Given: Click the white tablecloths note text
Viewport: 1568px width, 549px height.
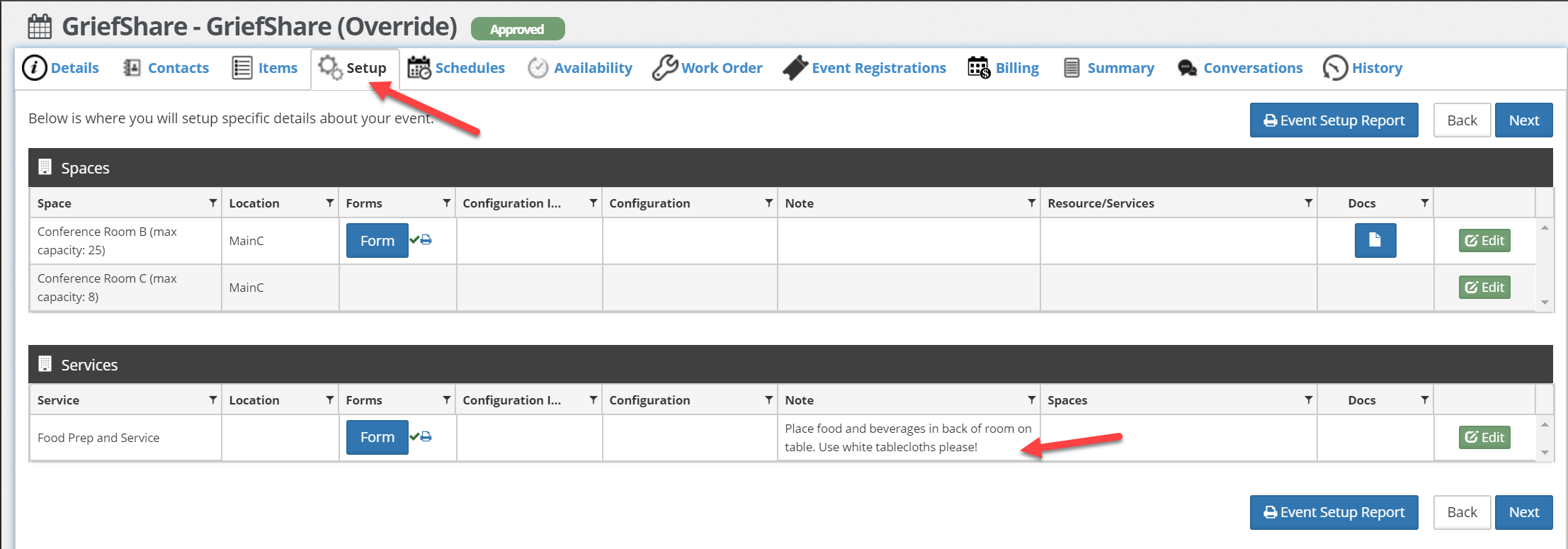Looking at the screenshot, I should pos(908,438).
